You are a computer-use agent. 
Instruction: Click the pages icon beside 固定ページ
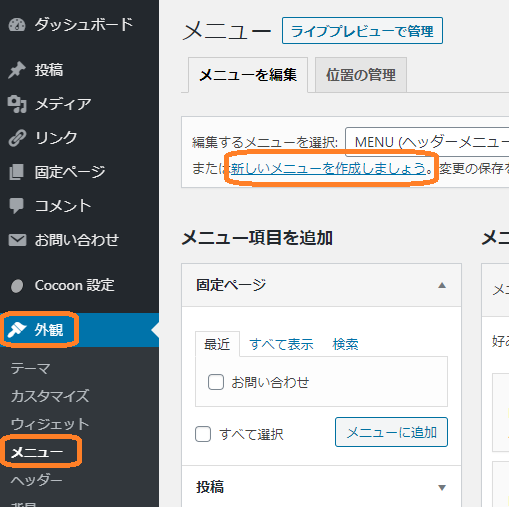[17, 172]
